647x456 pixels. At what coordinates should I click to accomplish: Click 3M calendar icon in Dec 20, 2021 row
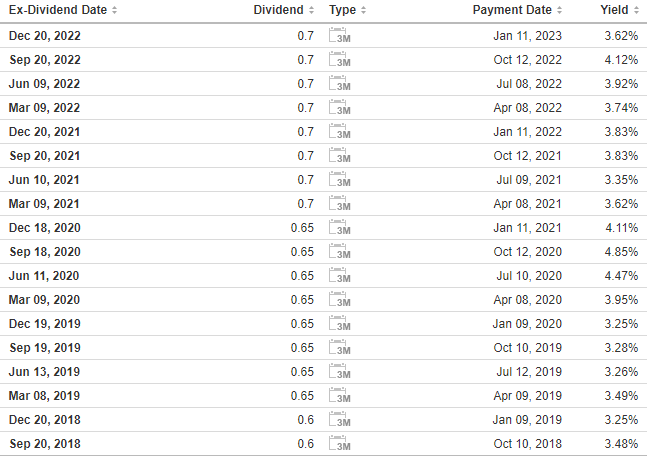(x=340, y=131)
